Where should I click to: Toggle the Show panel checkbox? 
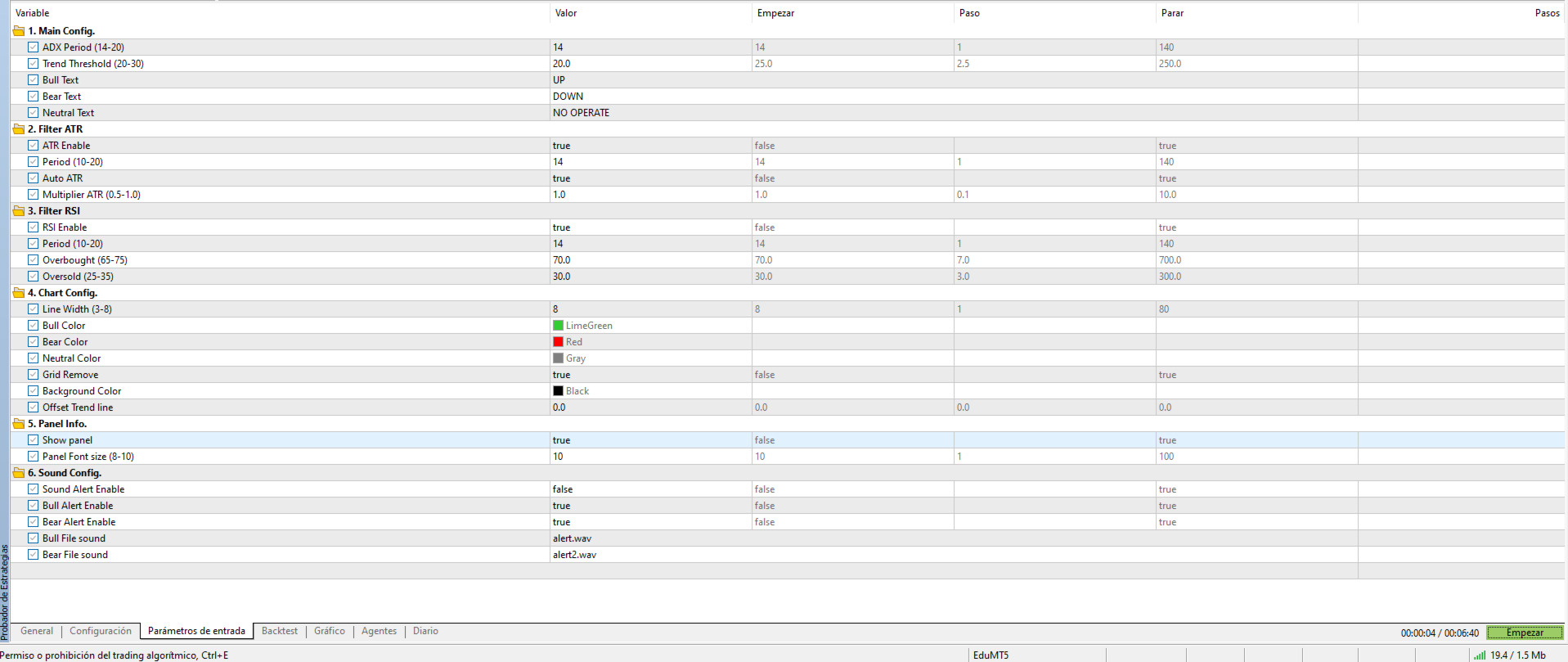(34, 440)
